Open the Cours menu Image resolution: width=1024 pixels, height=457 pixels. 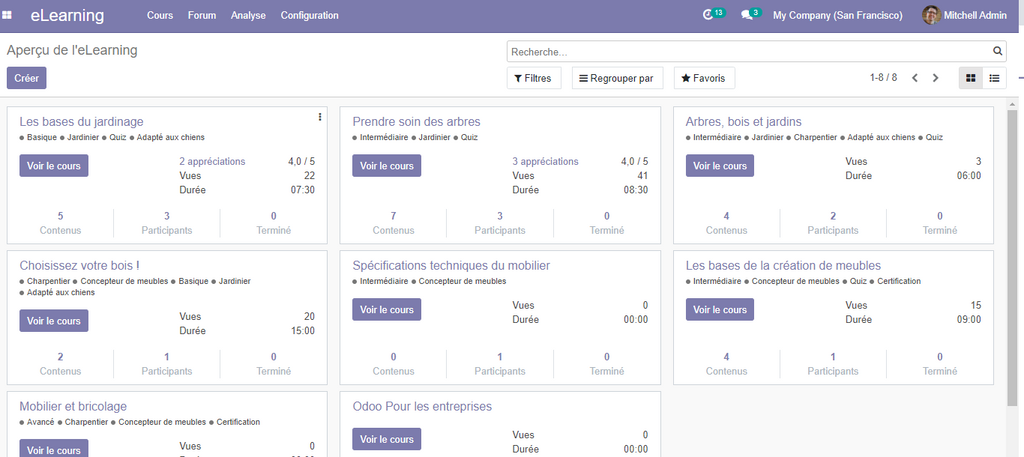point(159,15)
